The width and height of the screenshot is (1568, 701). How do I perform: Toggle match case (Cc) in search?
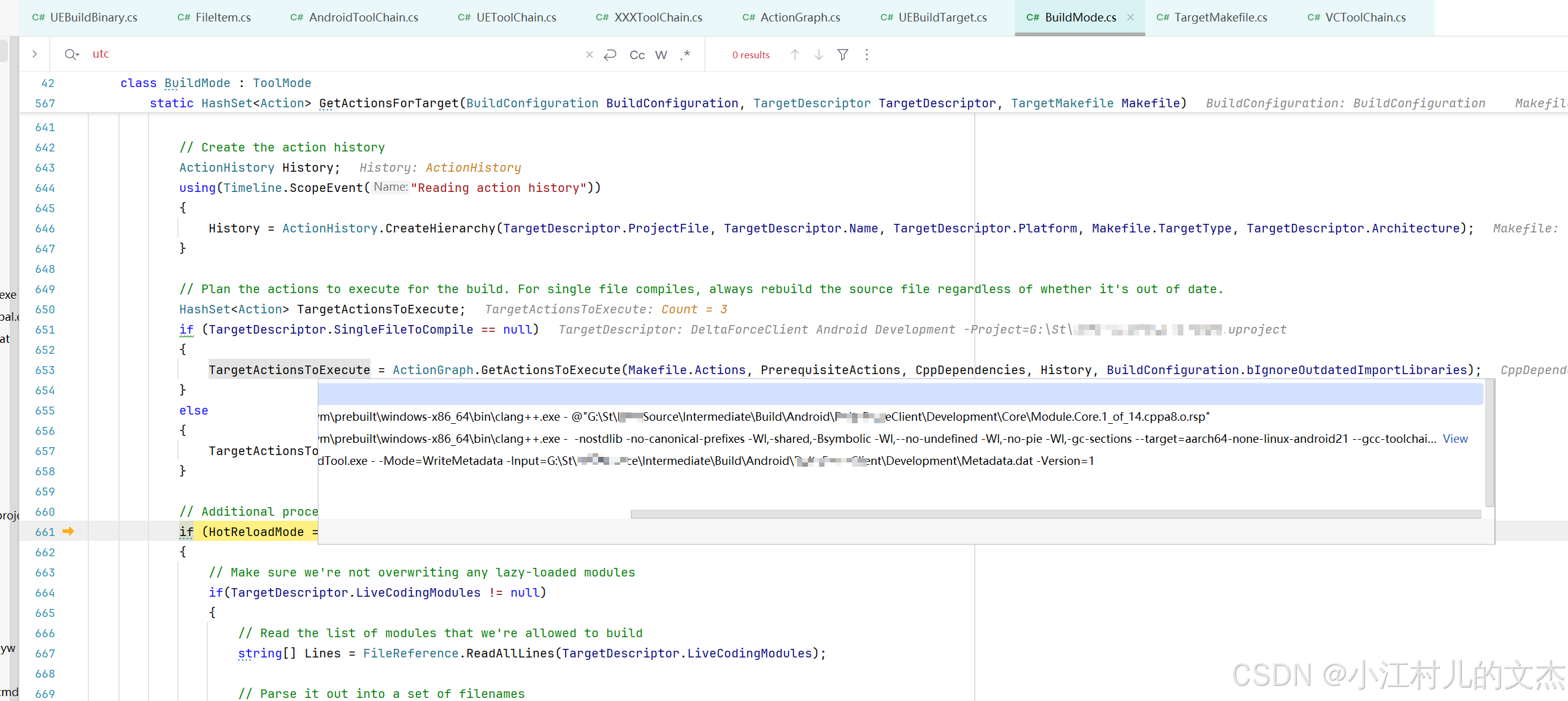pyautogui.click(x=637, y=55)
